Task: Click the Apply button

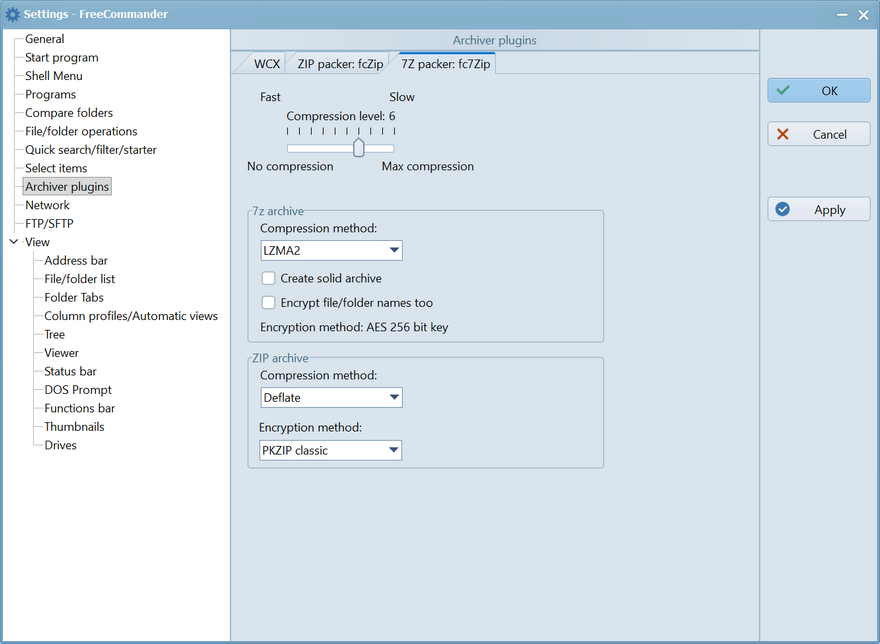Action: point(818,210)
